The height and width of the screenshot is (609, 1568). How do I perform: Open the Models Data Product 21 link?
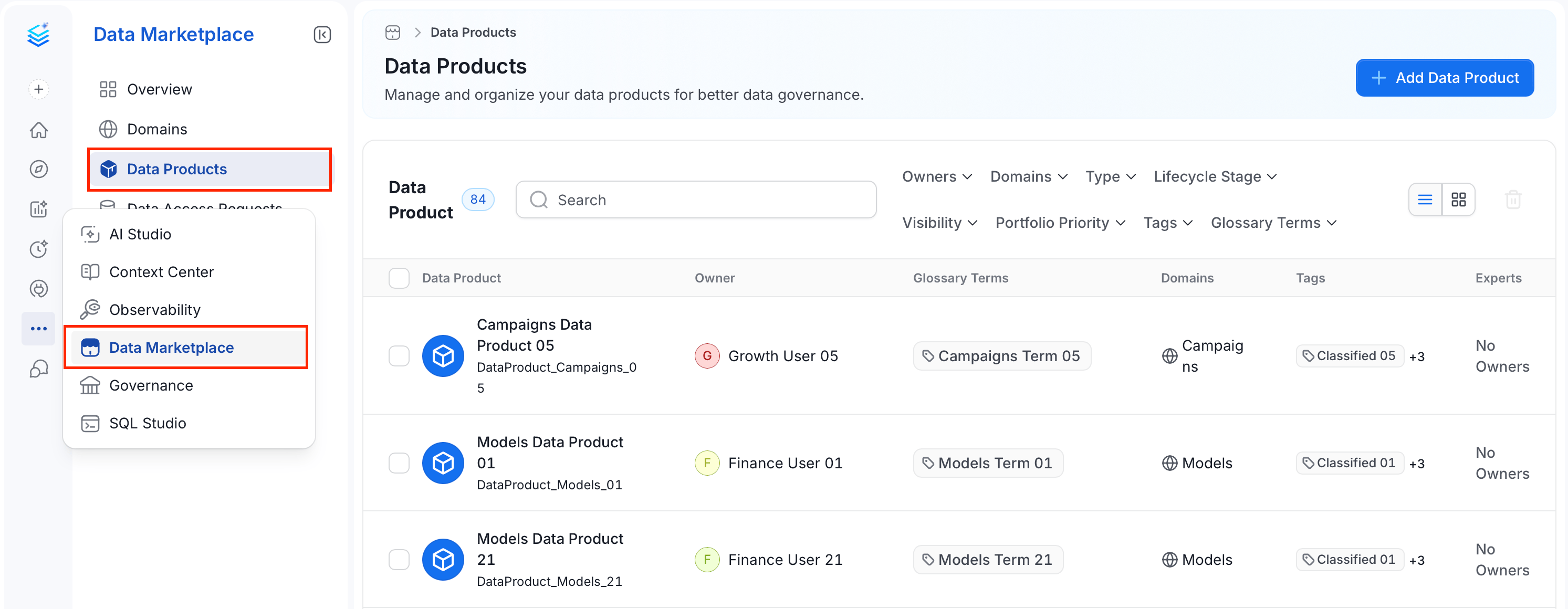click(x=550, y=549)
